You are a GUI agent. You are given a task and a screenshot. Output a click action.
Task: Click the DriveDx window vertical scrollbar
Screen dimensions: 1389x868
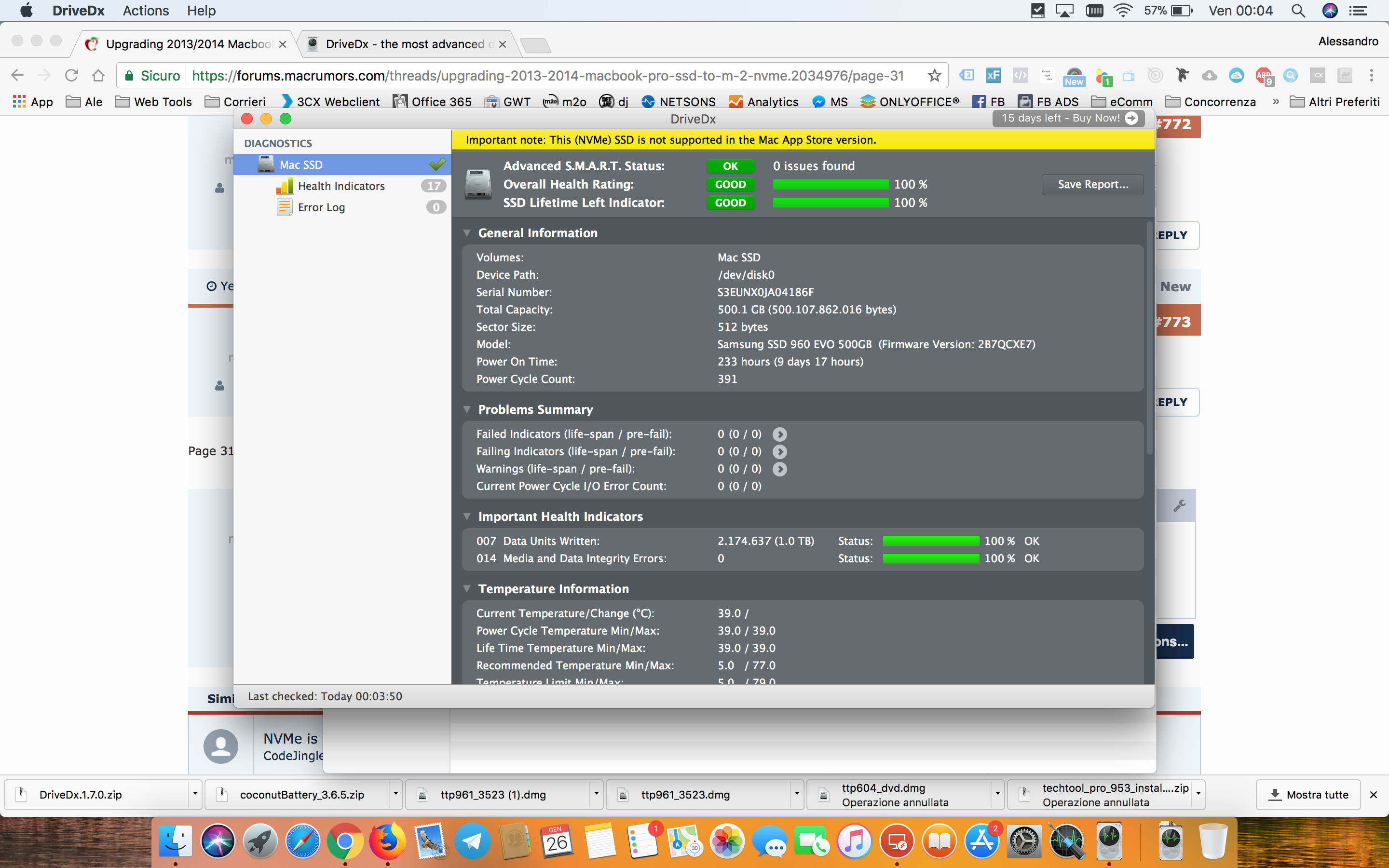point(1149,339)
